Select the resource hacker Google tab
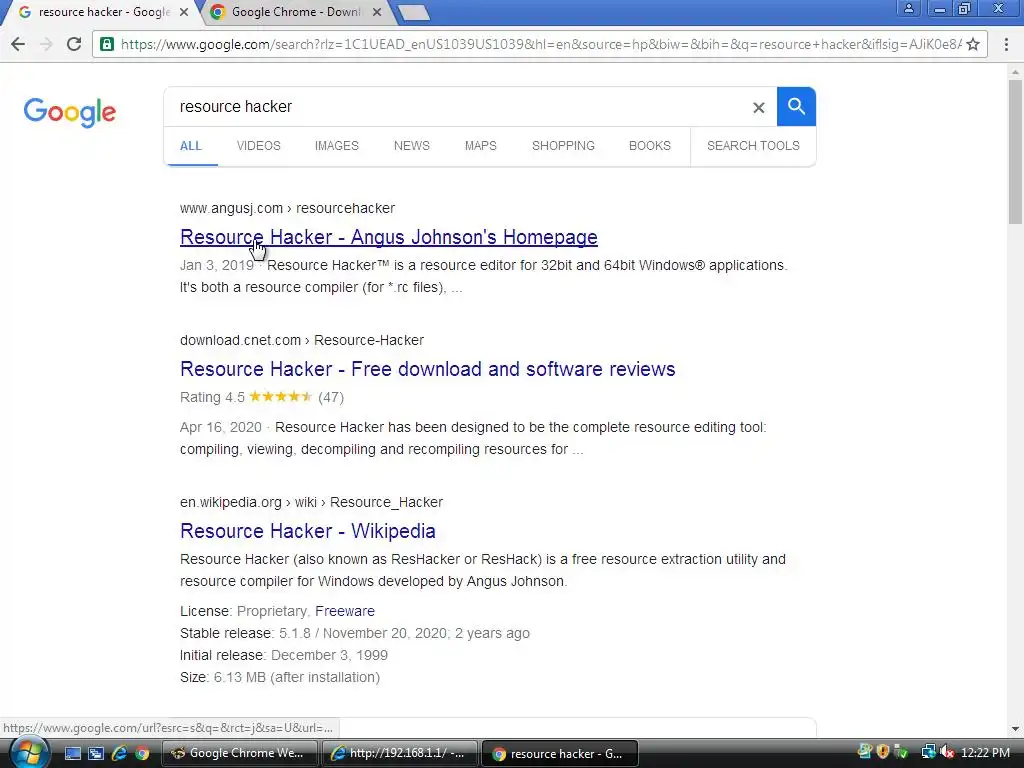Image resolution: width=1024 pixels, height=768 pixels. [x=99, y=12]
